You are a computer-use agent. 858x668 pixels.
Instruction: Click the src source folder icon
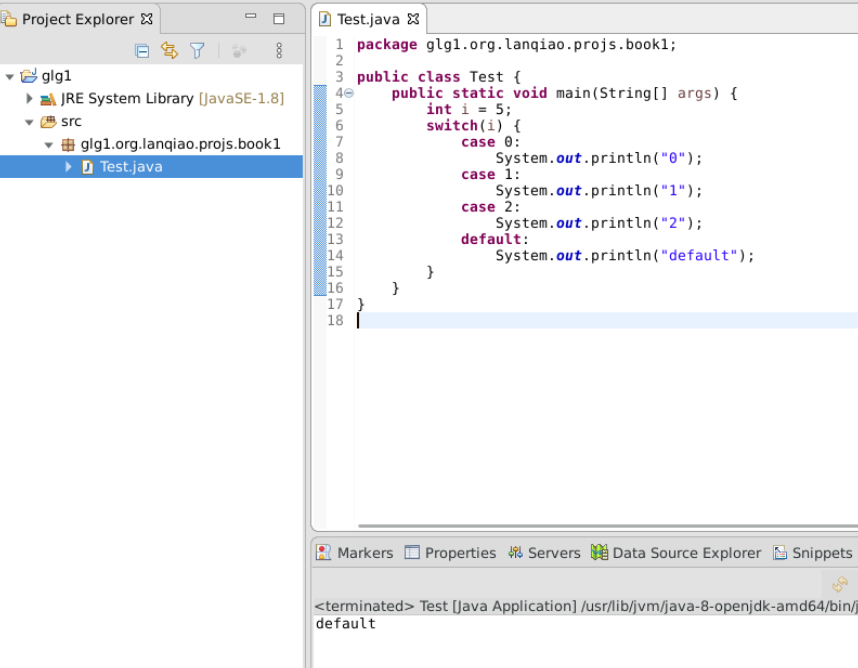coord(48,121)
